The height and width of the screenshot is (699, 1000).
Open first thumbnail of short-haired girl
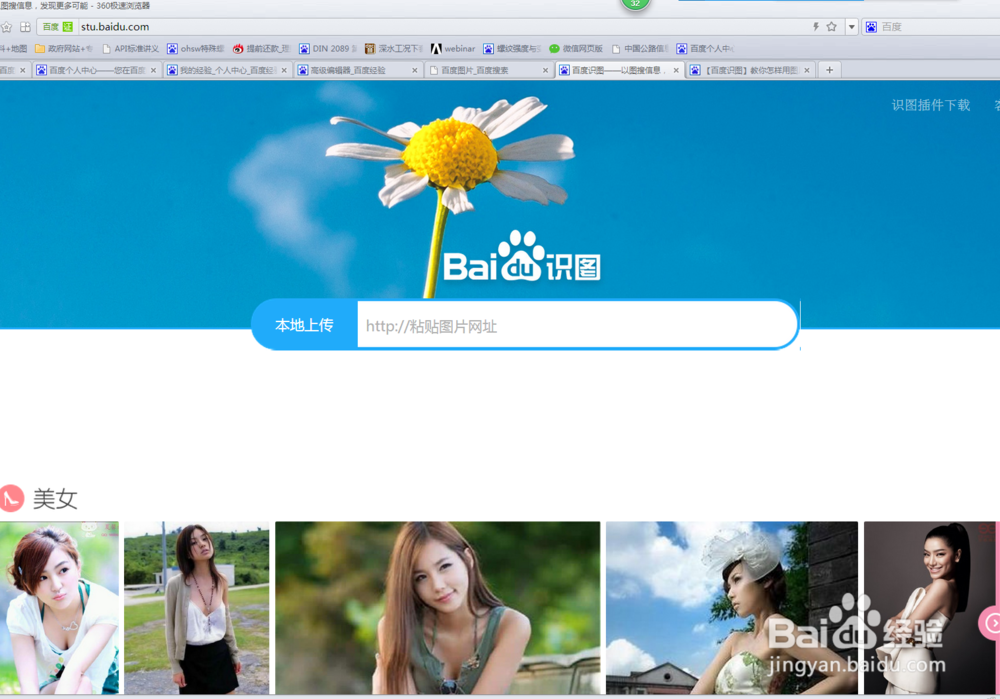(x=59, y=608)
